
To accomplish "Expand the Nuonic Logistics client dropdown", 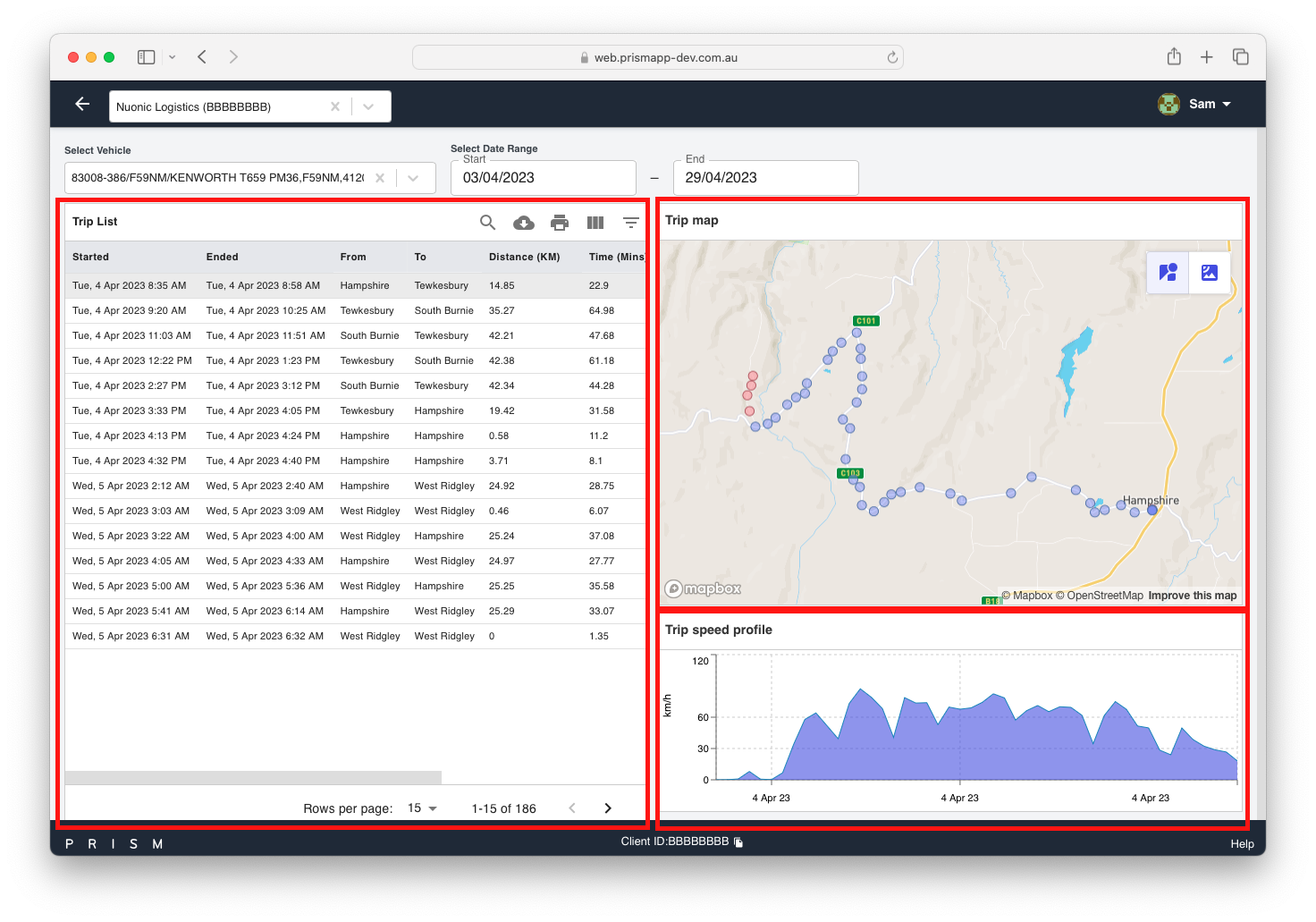I will 368,106.
